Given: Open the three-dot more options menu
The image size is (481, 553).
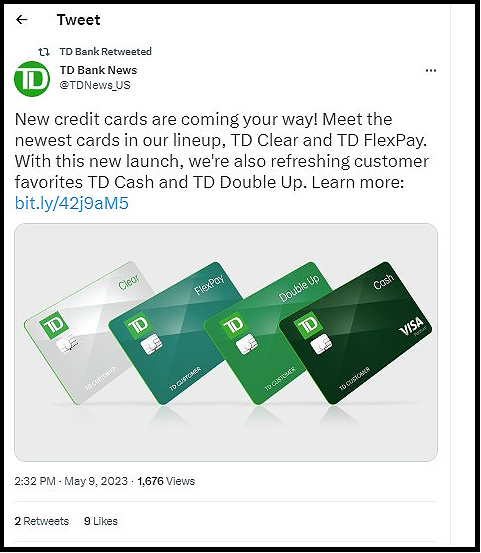Looking at the screenshot, I should (x=431, y=71).
